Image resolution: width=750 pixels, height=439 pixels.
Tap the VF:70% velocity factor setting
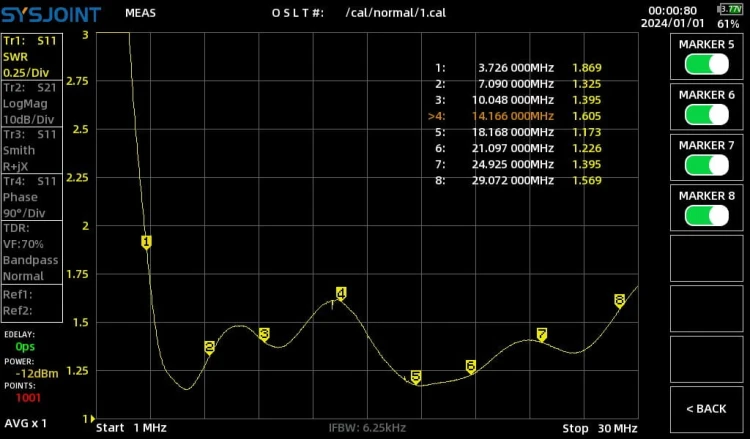[23, 244]
